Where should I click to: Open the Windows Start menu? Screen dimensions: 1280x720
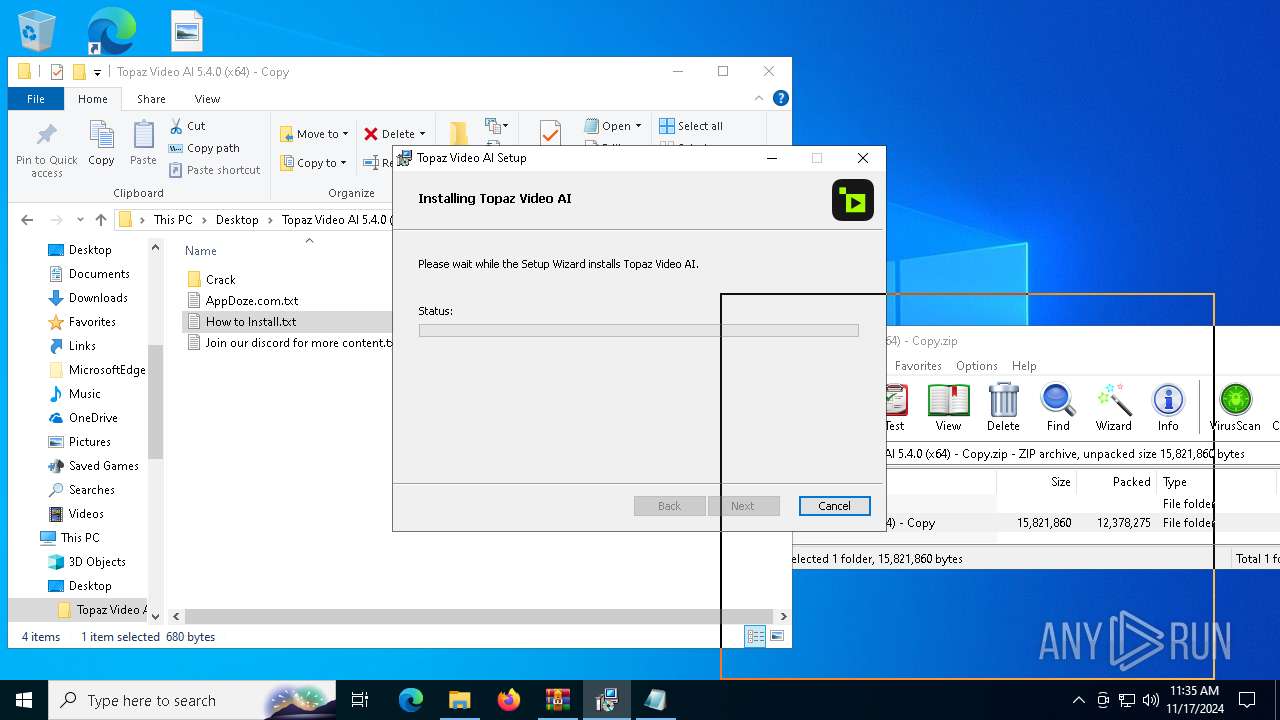[x=24, y=700]
